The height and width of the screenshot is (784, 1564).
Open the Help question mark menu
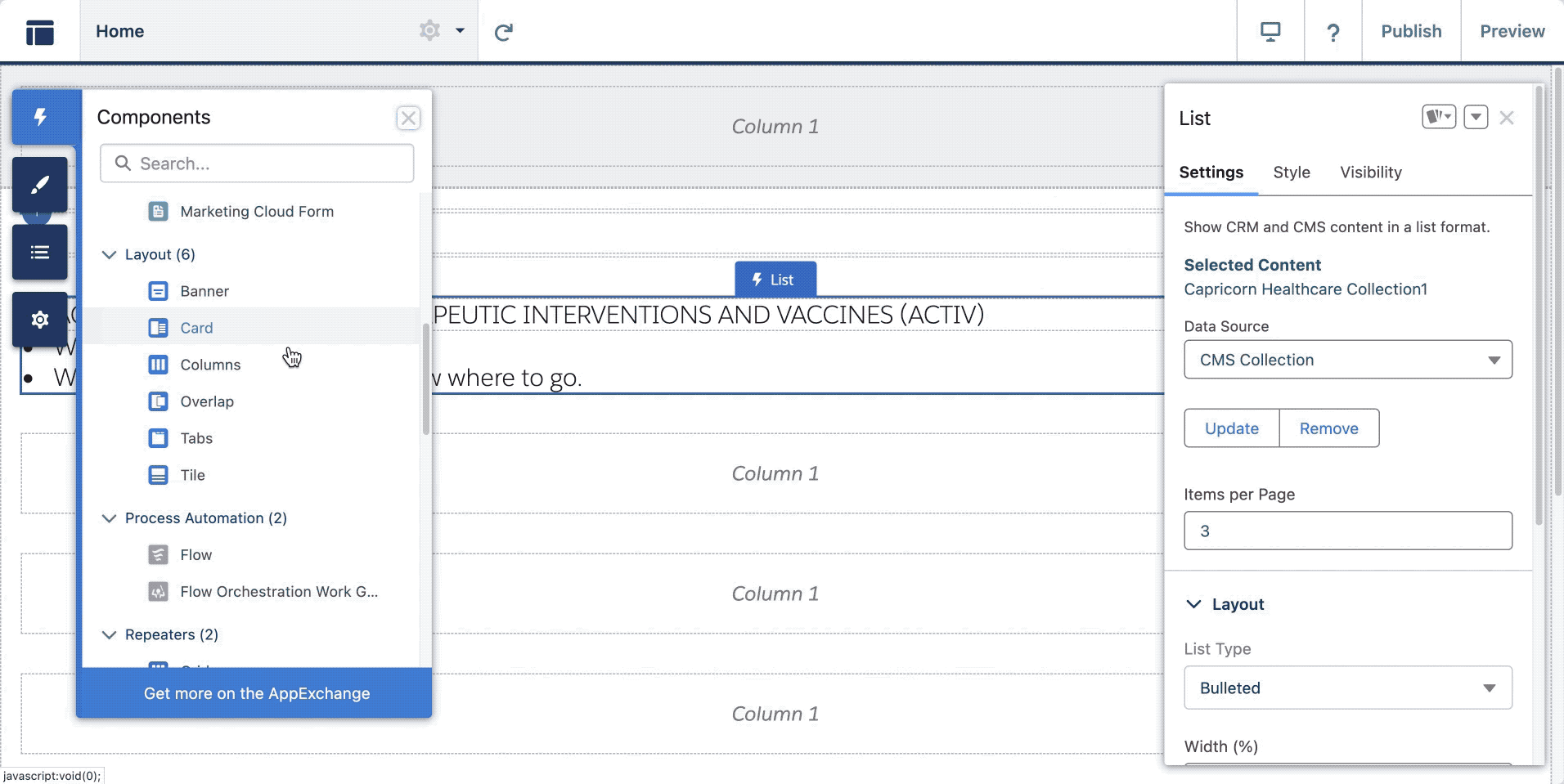point(1333,32)
